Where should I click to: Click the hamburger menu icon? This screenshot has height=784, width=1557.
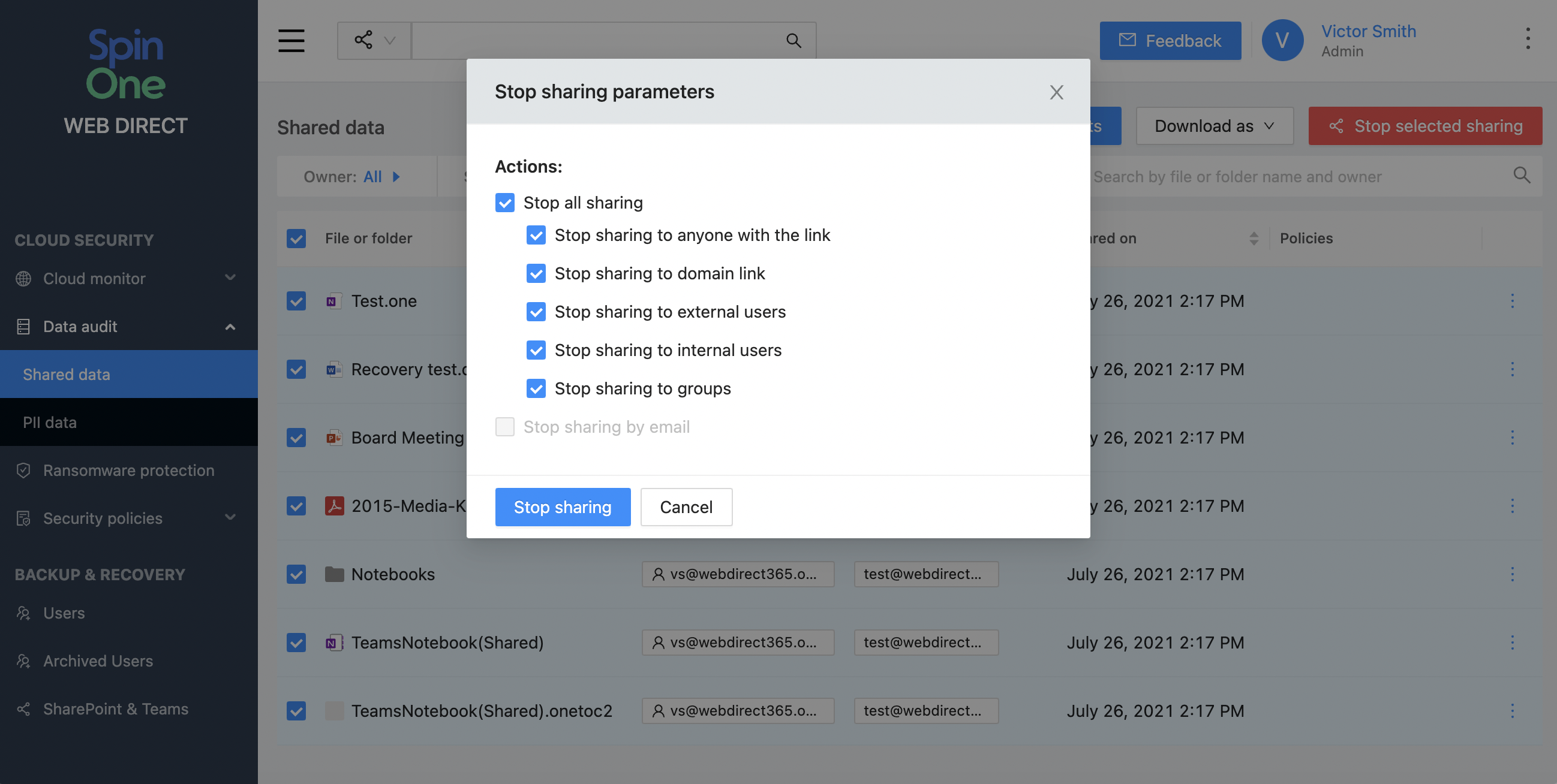[x=291, y=41]
